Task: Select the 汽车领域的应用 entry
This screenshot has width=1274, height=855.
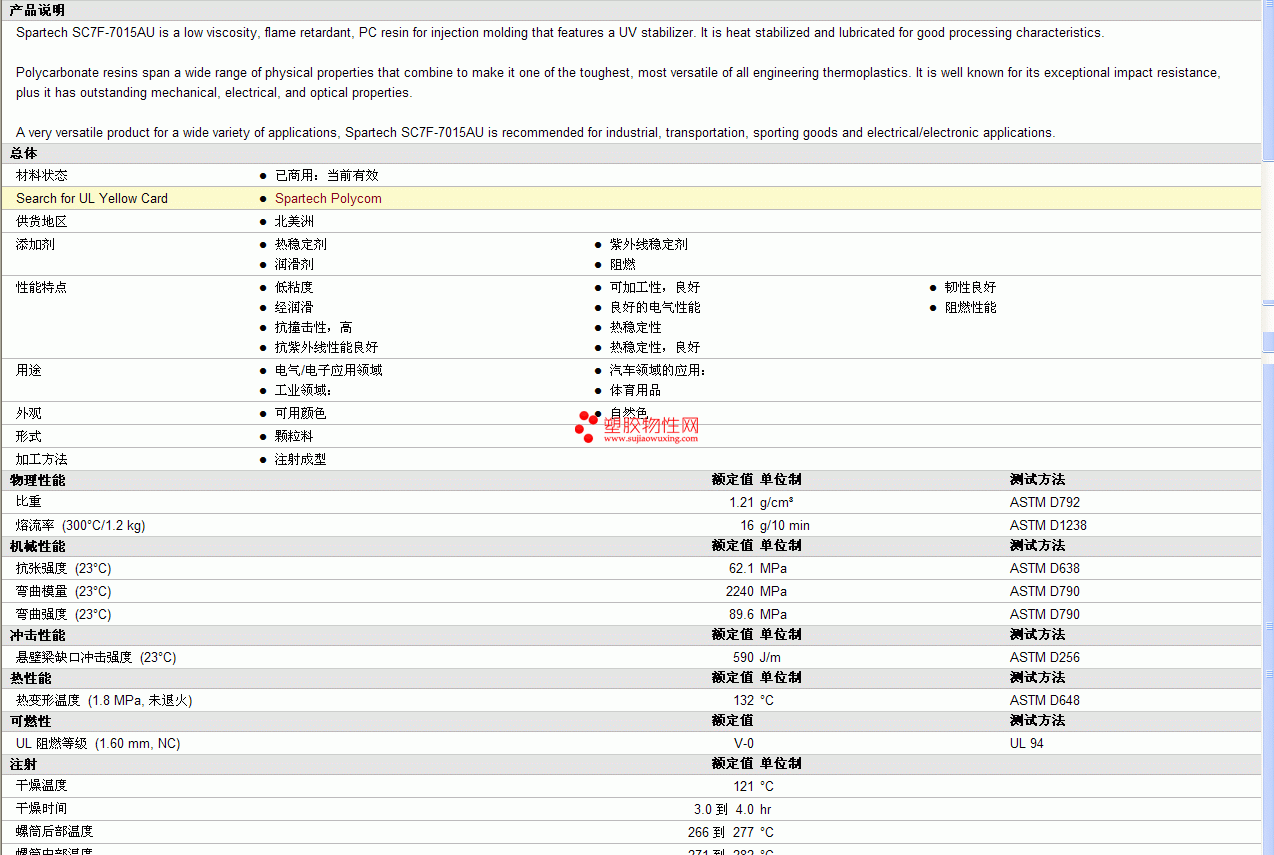Action: 658,370
